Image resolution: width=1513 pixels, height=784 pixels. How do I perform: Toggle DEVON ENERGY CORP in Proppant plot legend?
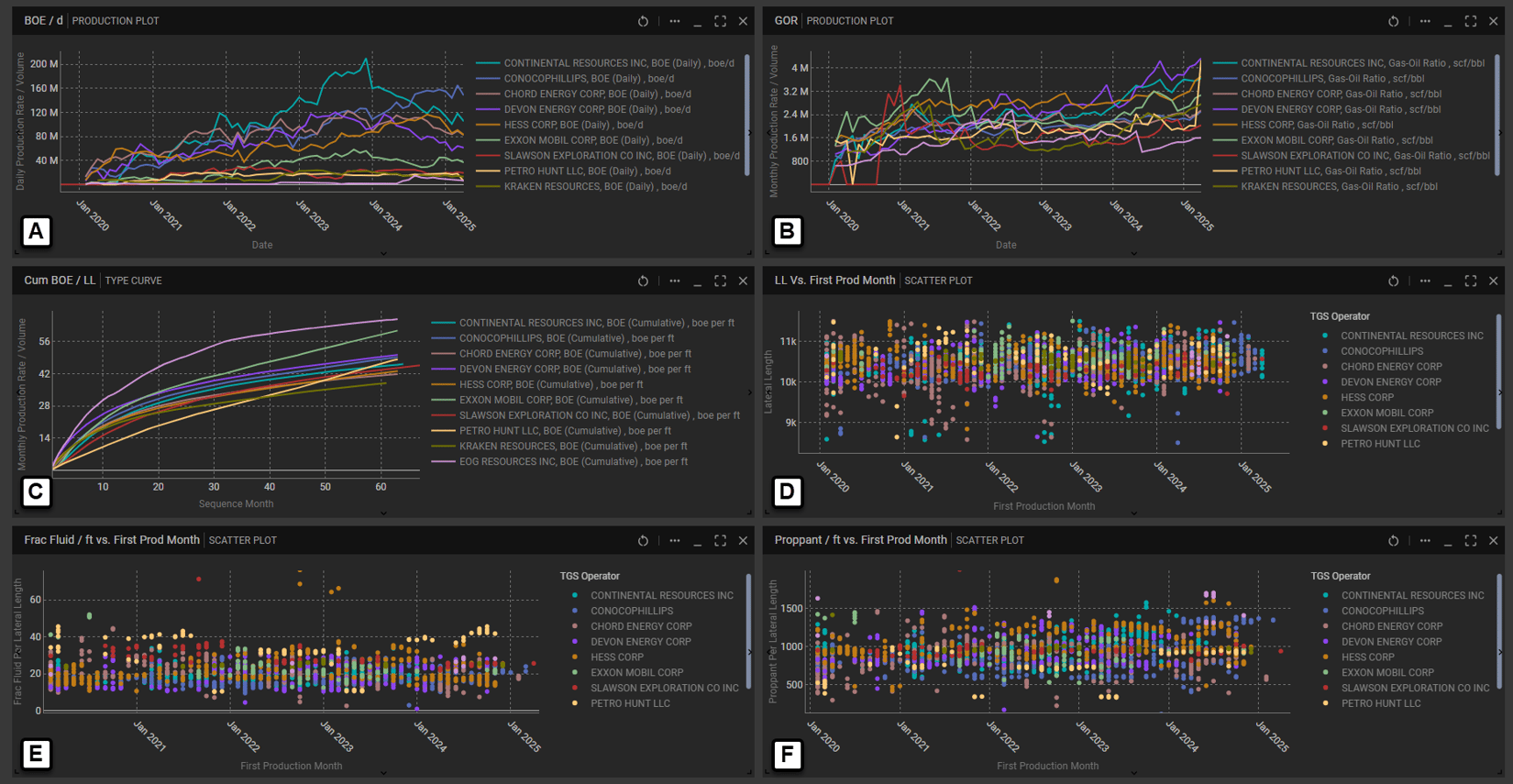1392,642
